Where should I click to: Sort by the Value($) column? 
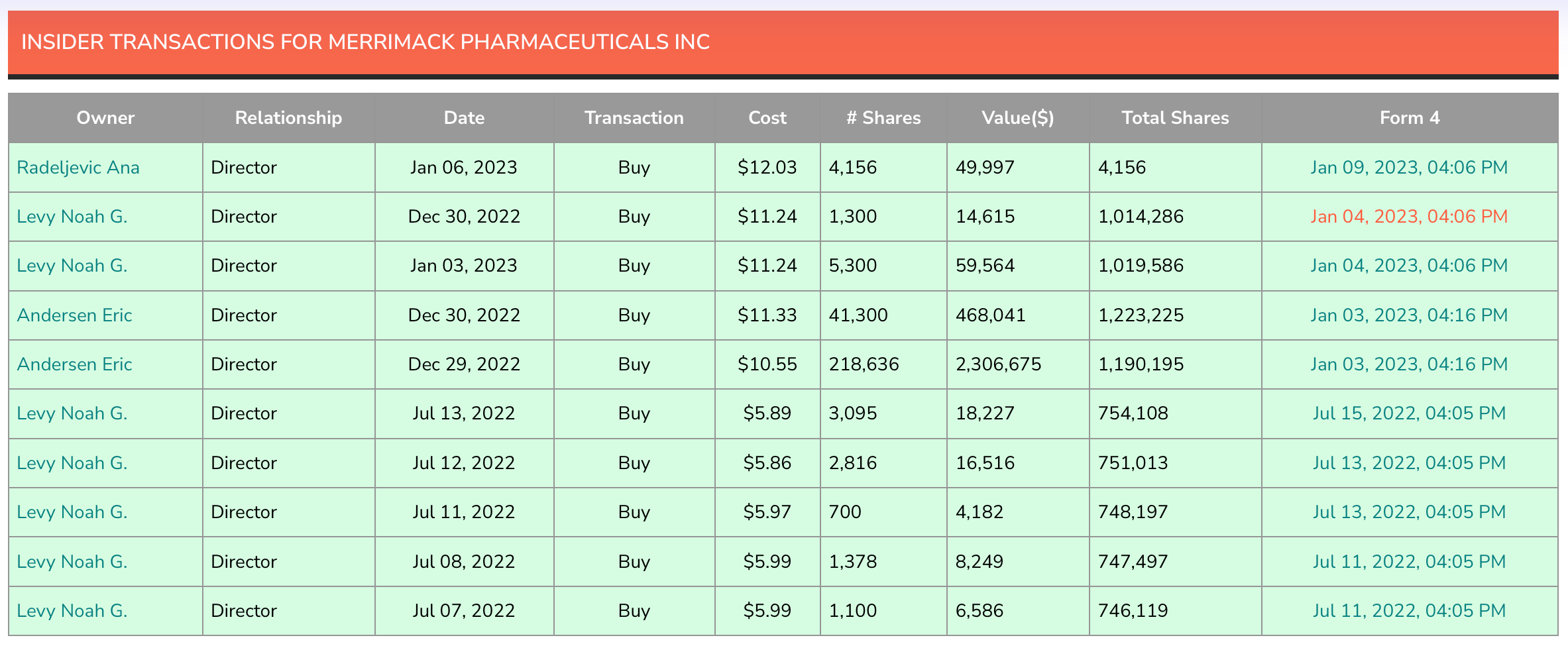coord(1018,117)
